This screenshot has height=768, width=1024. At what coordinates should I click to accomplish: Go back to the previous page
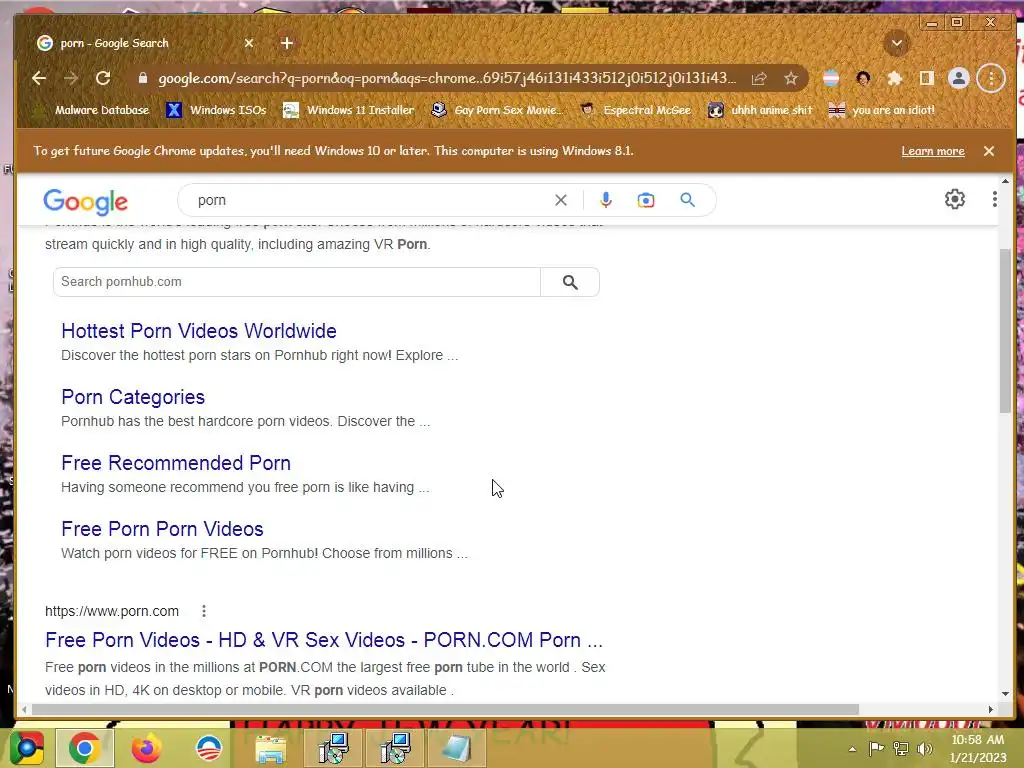(39, 78)
